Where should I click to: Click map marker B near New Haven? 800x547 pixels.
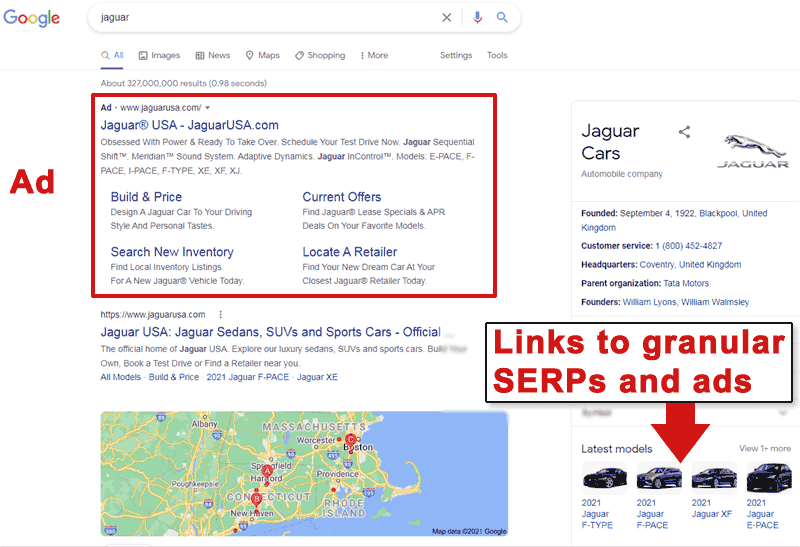[257, 499]
